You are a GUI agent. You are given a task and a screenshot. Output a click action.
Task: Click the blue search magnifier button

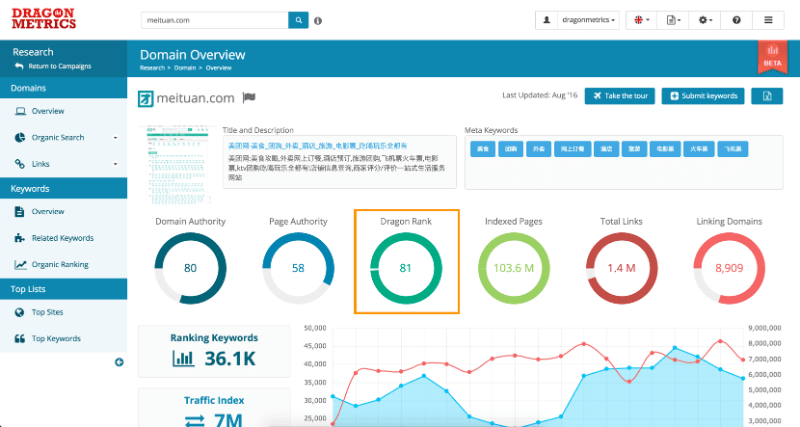coord(298,20)
